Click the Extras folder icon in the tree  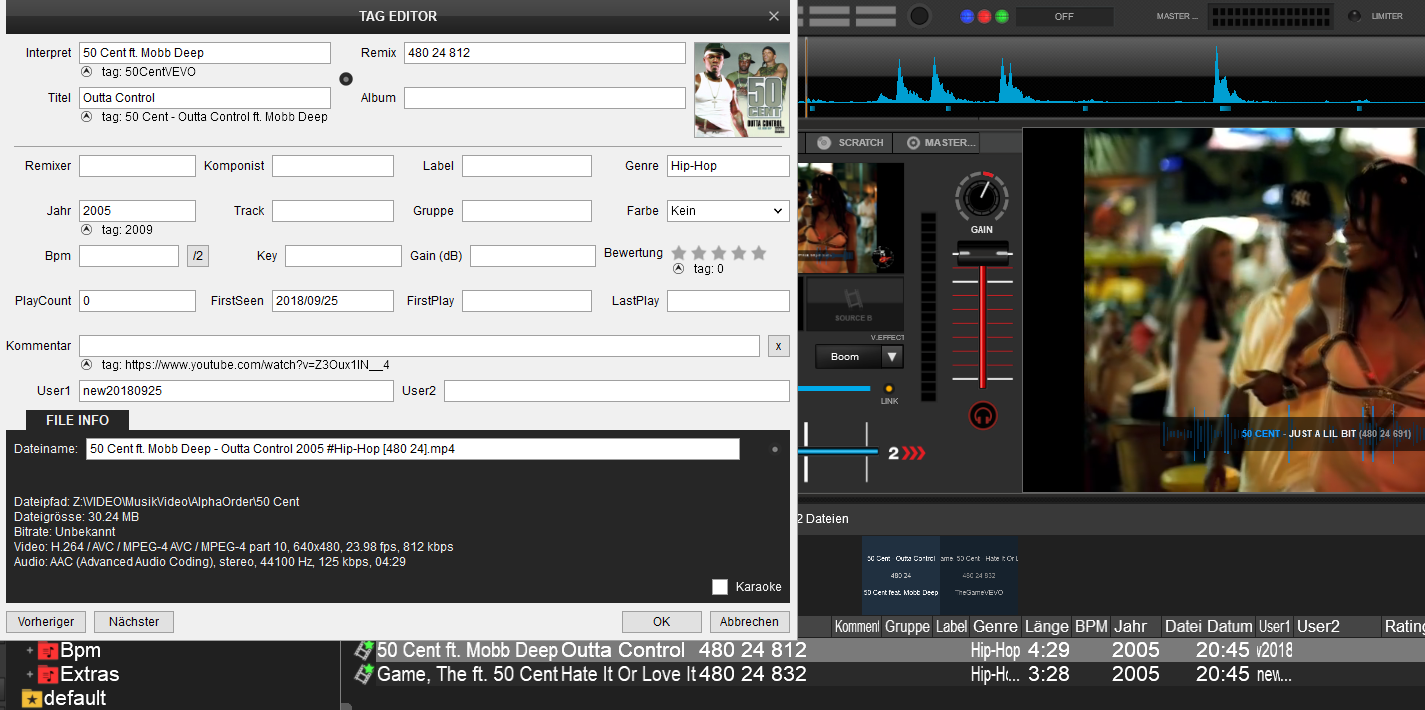click(48, 674)
